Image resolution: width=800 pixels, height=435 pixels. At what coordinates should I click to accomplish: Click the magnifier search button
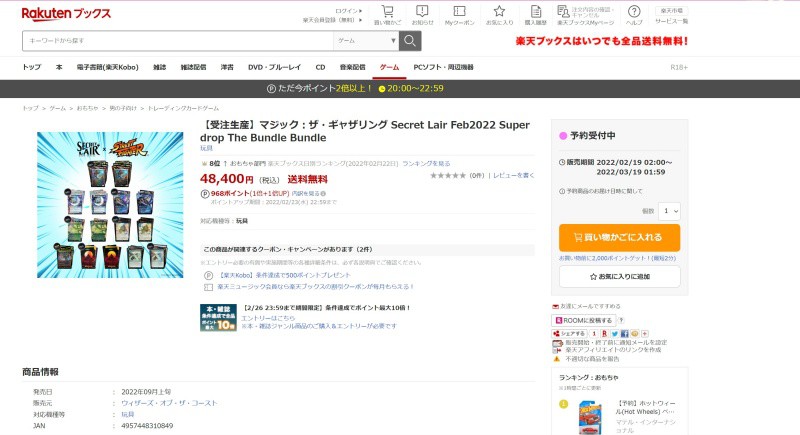pyautogui.click(x=410, y=41)
